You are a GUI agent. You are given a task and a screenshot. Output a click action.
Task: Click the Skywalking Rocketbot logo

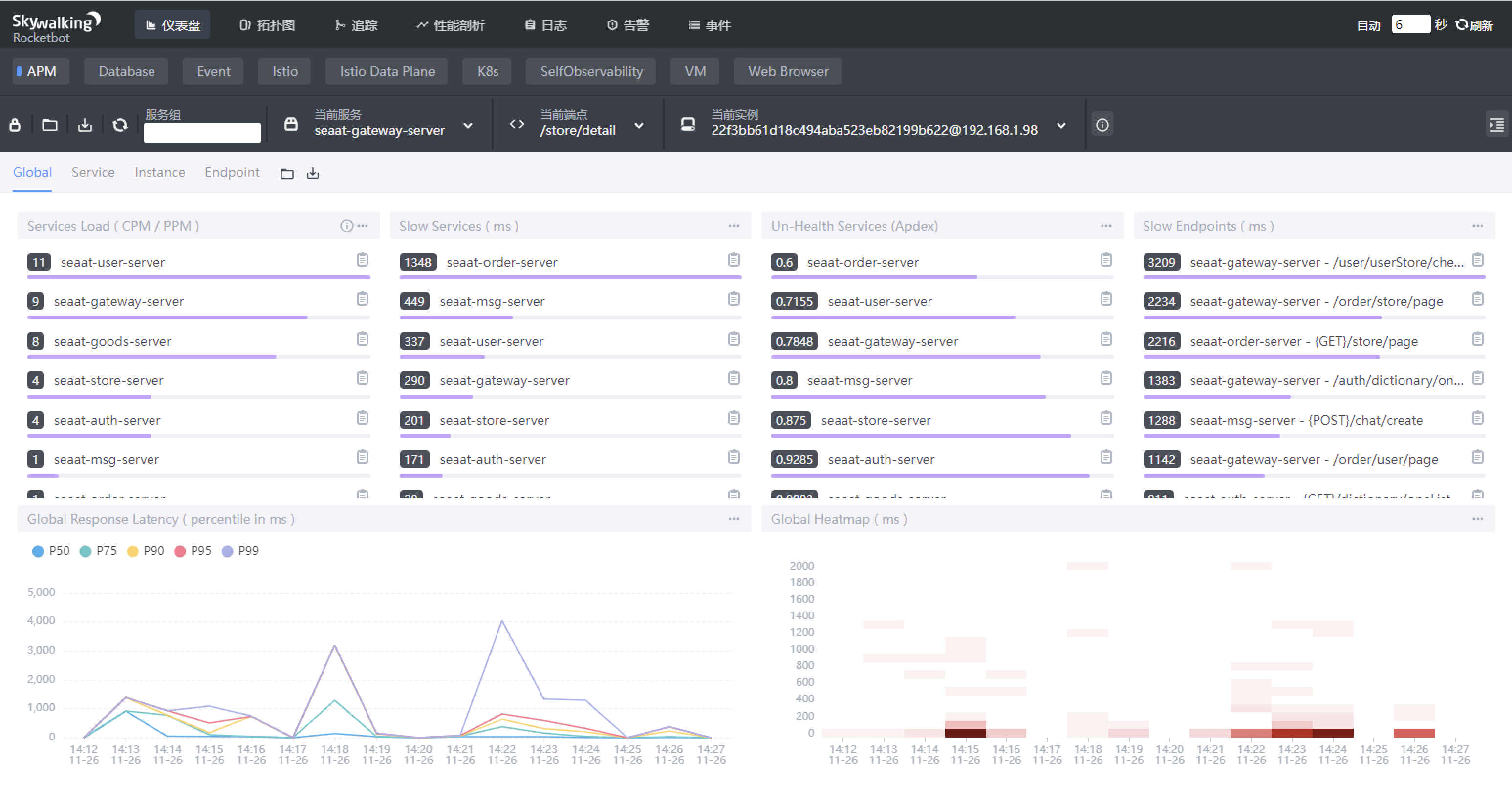click(x=56, y=27)
